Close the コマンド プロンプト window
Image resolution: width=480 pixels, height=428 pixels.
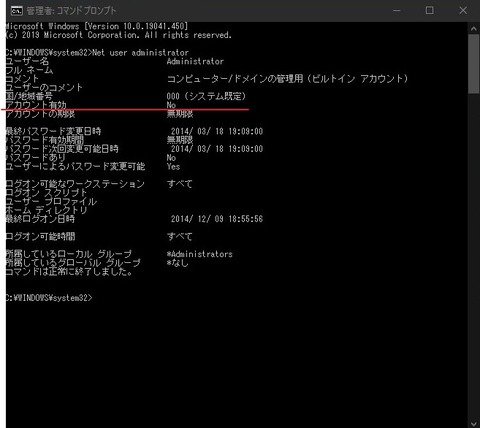tap(463, 11)
